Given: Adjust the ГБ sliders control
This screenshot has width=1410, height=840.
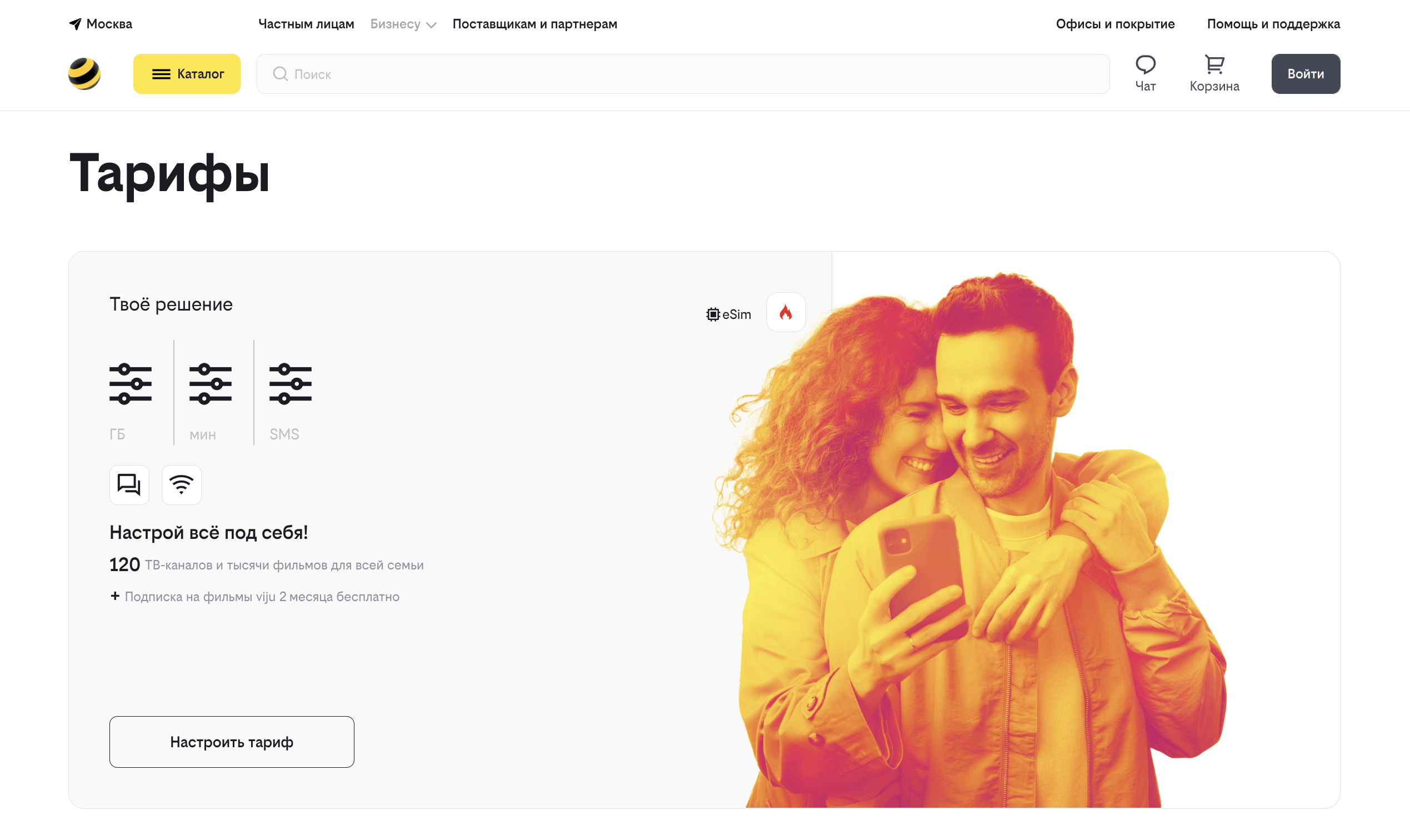Looking at the screenshot, I should coord(130,384).
